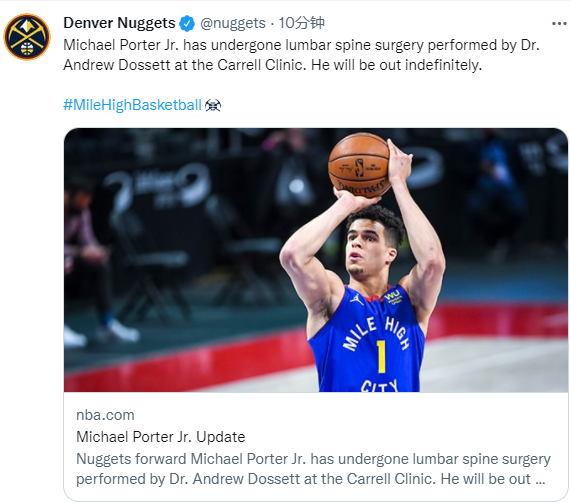The height and width of the screenshot is (503, 571).
Task: Click the 10分钟 tweet timestamp
Action: click(x=301, y=23)
